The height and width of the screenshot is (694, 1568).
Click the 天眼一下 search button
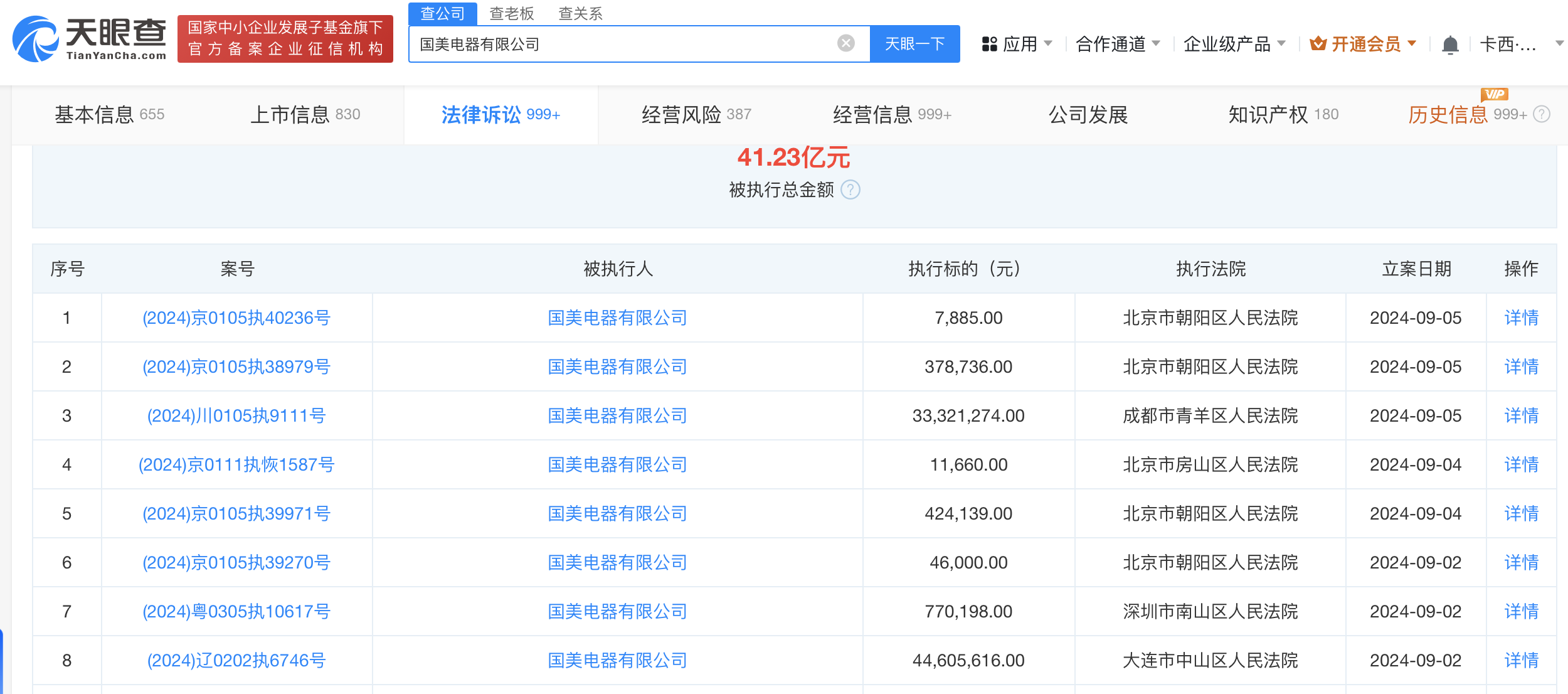(914, 43)
